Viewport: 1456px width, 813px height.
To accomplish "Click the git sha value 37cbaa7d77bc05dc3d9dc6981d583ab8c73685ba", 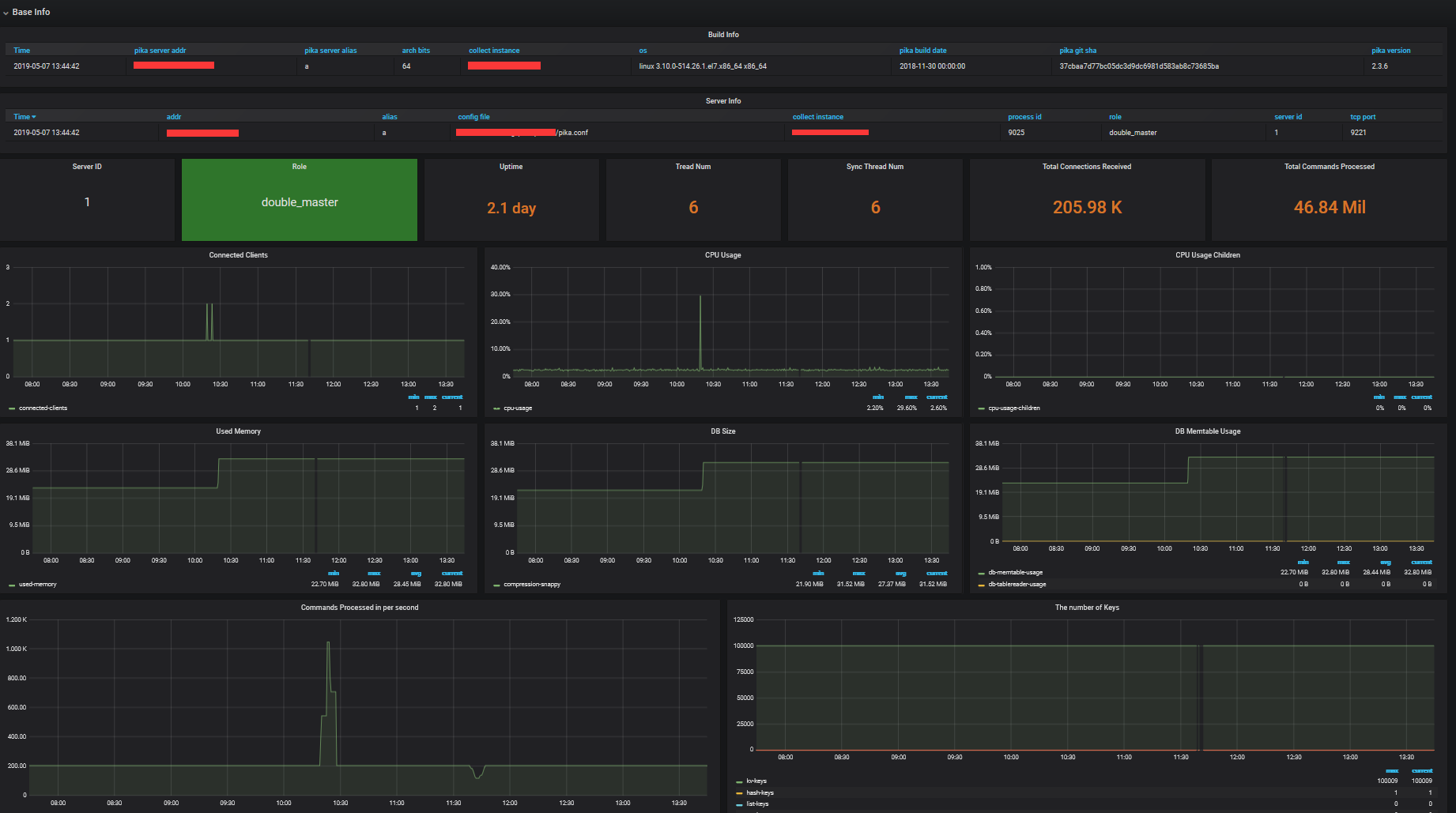I will 1139,66.
